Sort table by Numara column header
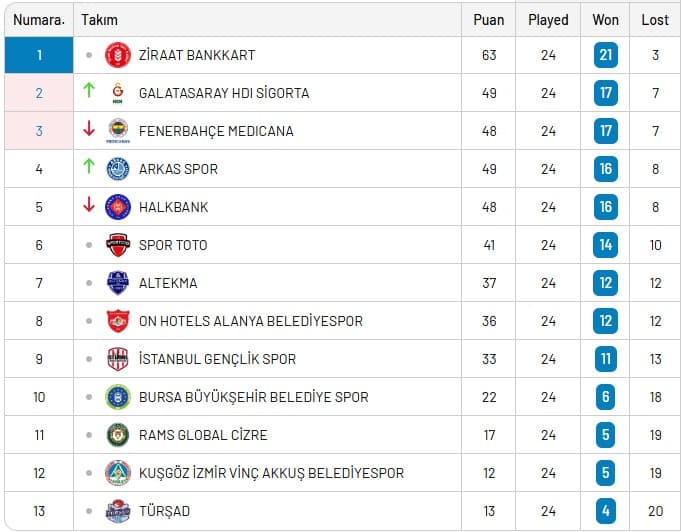Screen dimensions: 681x532 tap(39, 20)
